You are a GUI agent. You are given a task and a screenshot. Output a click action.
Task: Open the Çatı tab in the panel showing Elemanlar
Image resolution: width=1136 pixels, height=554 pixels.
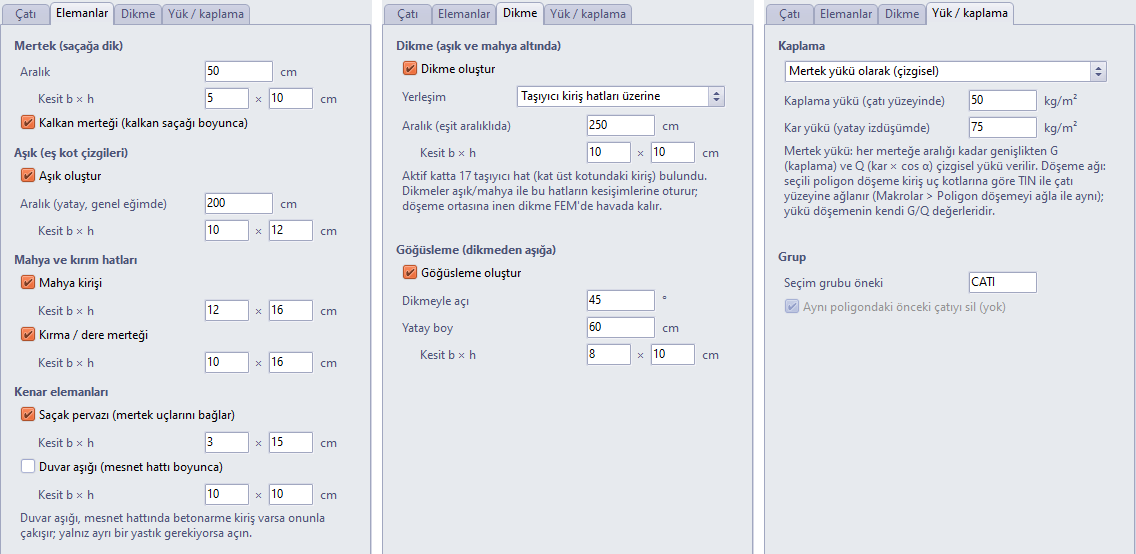pos(26,14)
